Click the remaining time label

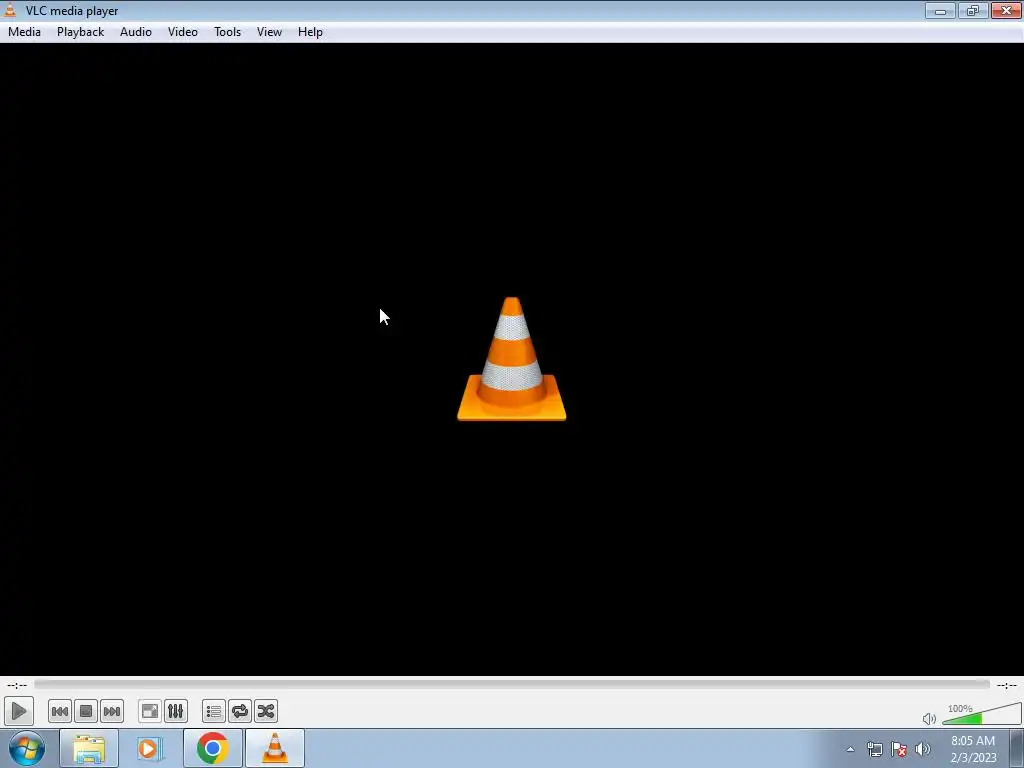(x=1006, y=685)
